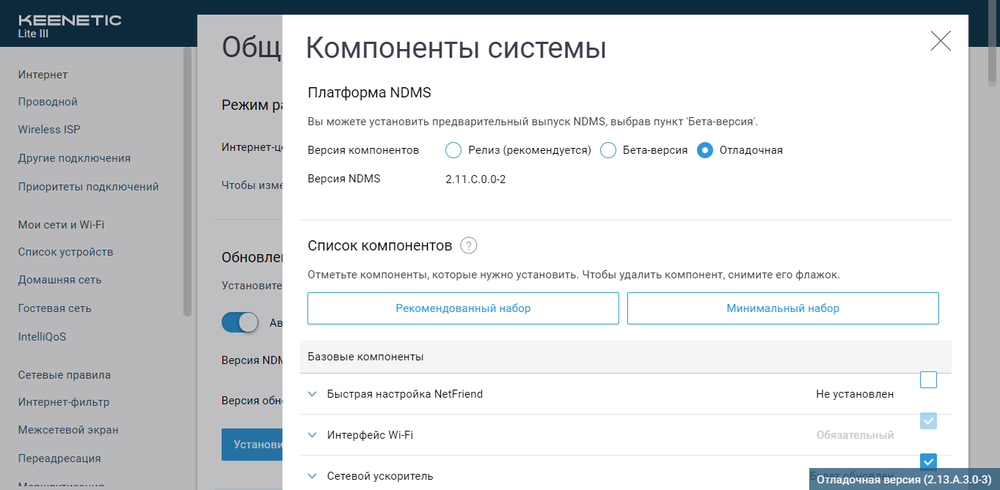
Task: Uncheck the Сетевой ускоритель checkbox
Action: tap(928, 461)
